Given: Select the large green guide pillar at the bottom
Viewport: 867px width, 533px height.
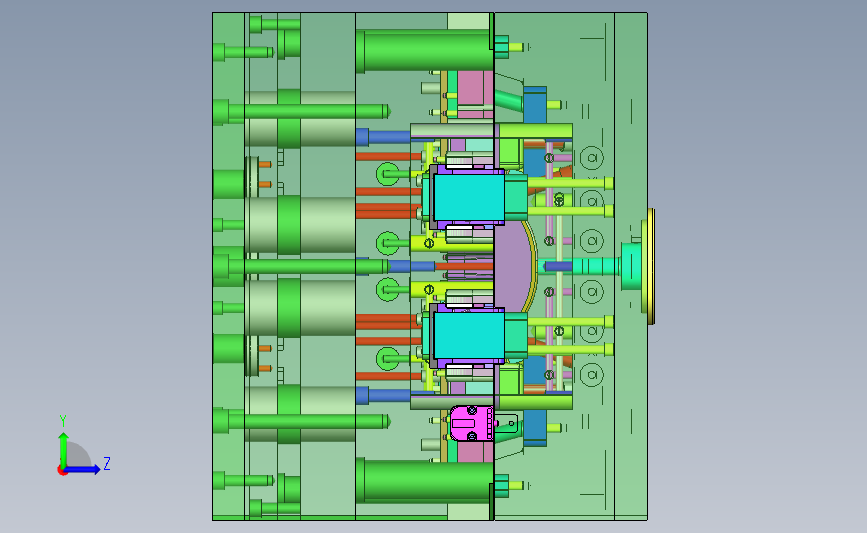Looking at the screenshot, I should [426, 480].
